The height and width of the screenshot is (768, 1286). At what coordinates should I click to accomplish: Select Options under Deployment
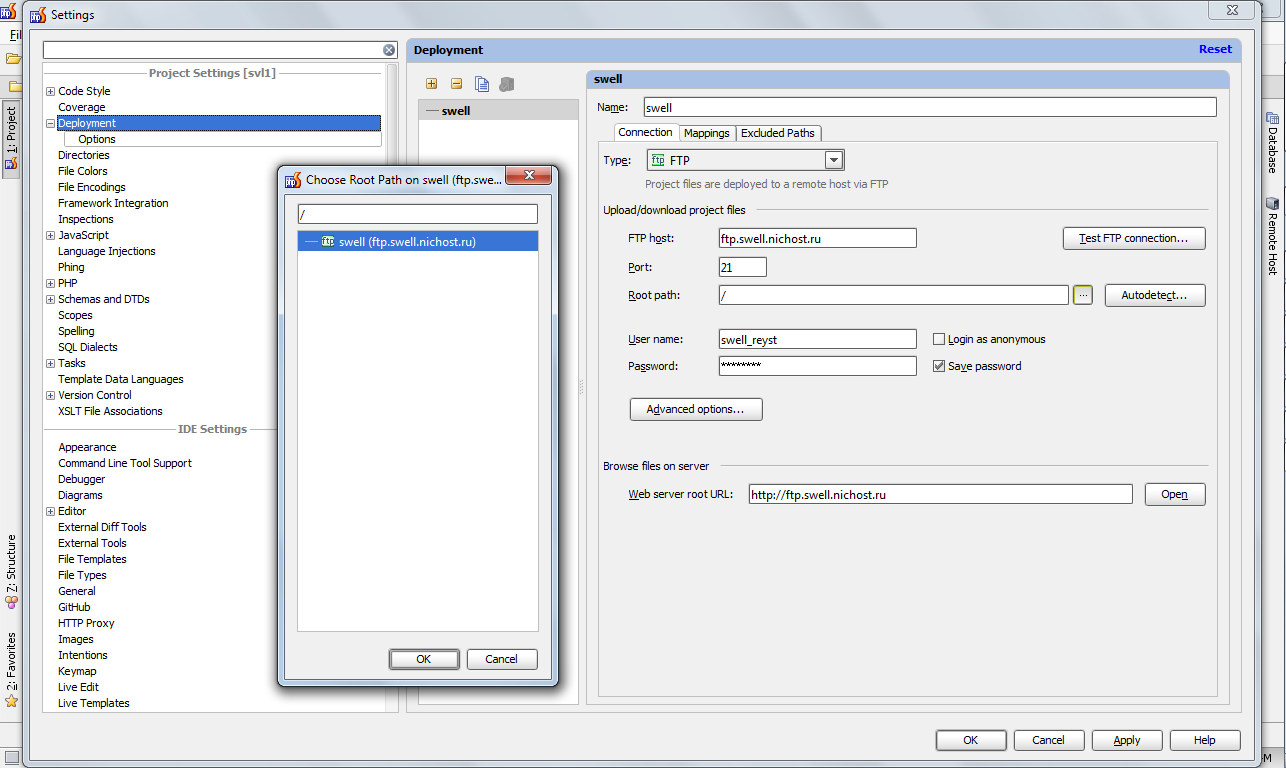point(97,139)
